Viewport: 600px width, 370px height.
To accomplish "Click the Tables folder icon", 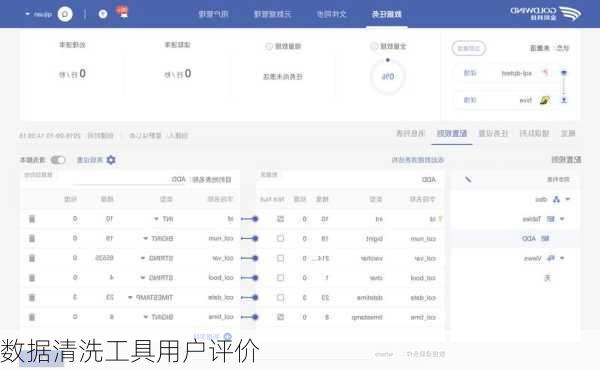I will (551, 219).
